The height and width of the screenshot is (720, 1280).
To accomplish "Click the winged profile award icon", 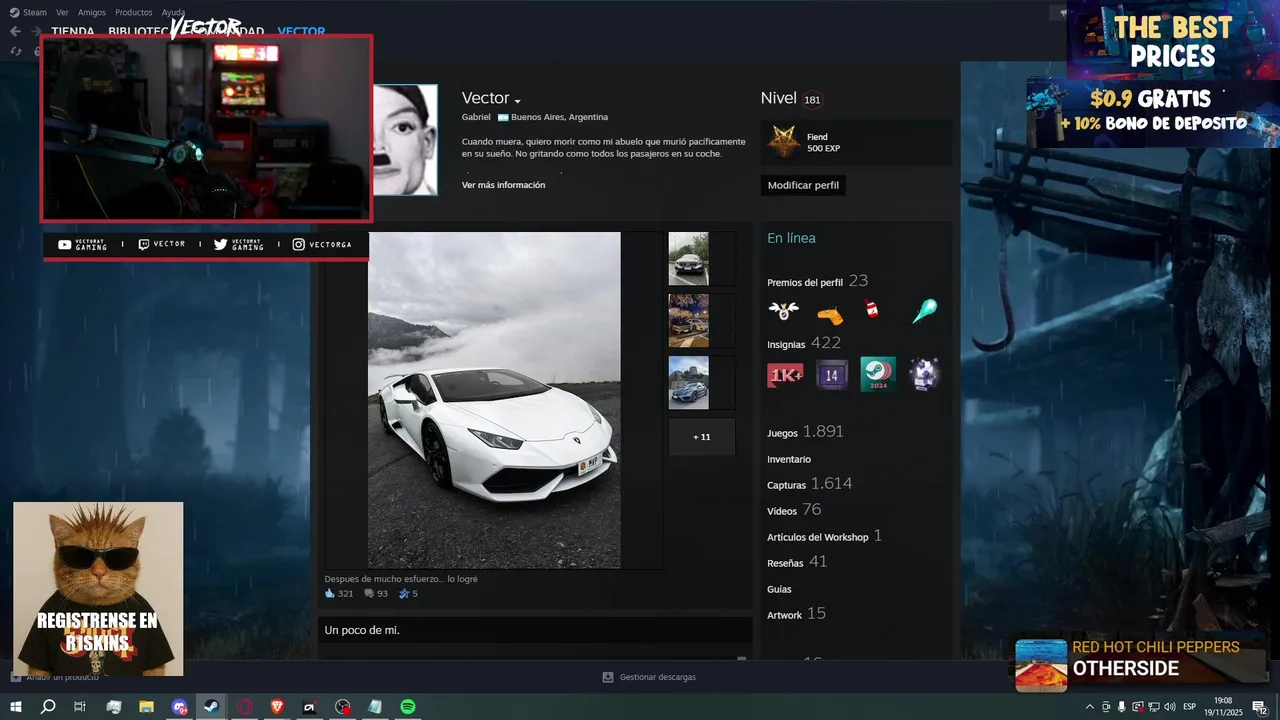I will (x=783, y=311).
